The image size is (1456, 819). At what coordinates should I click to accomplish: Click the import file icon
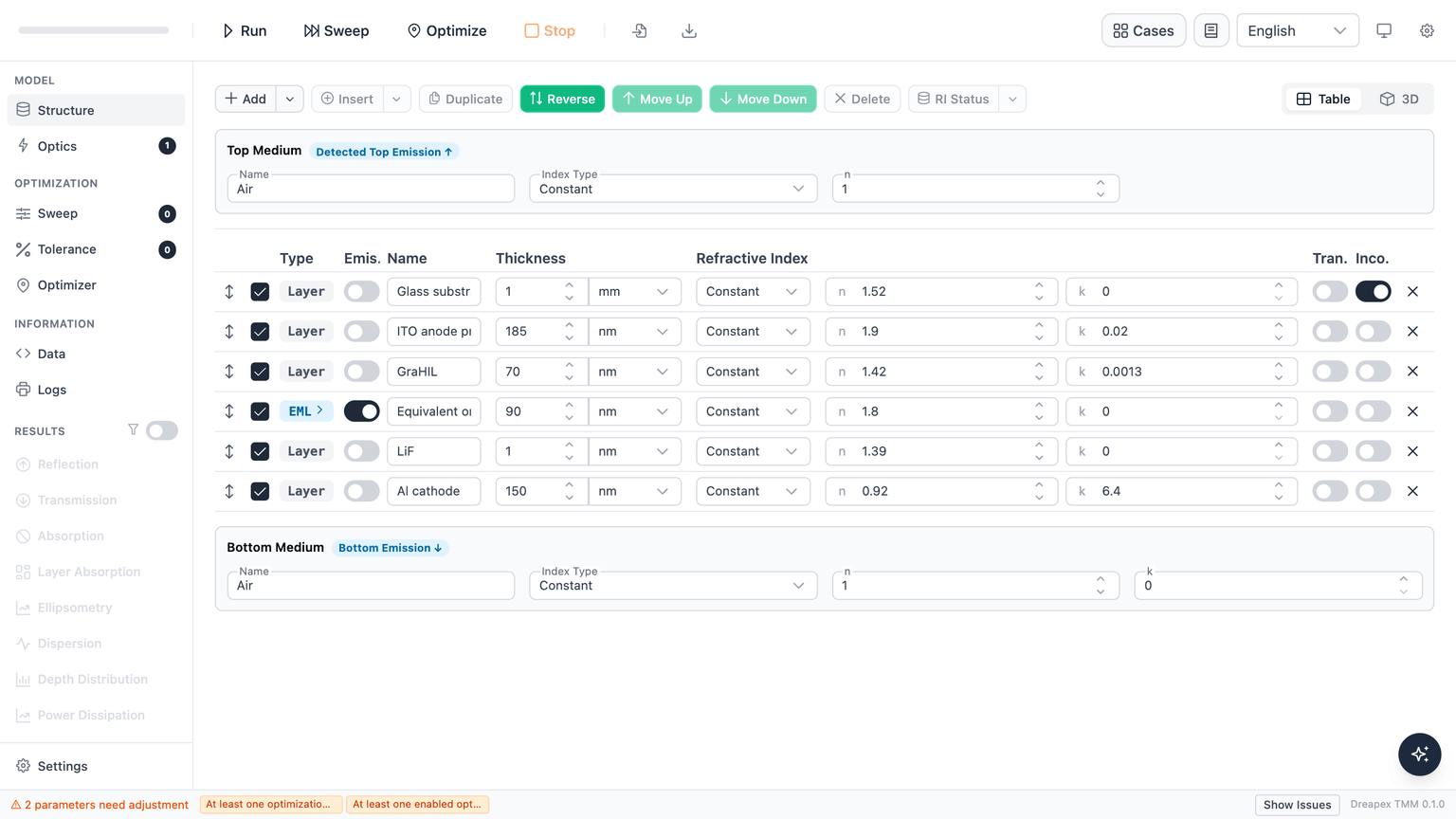(x=640, y=31)
